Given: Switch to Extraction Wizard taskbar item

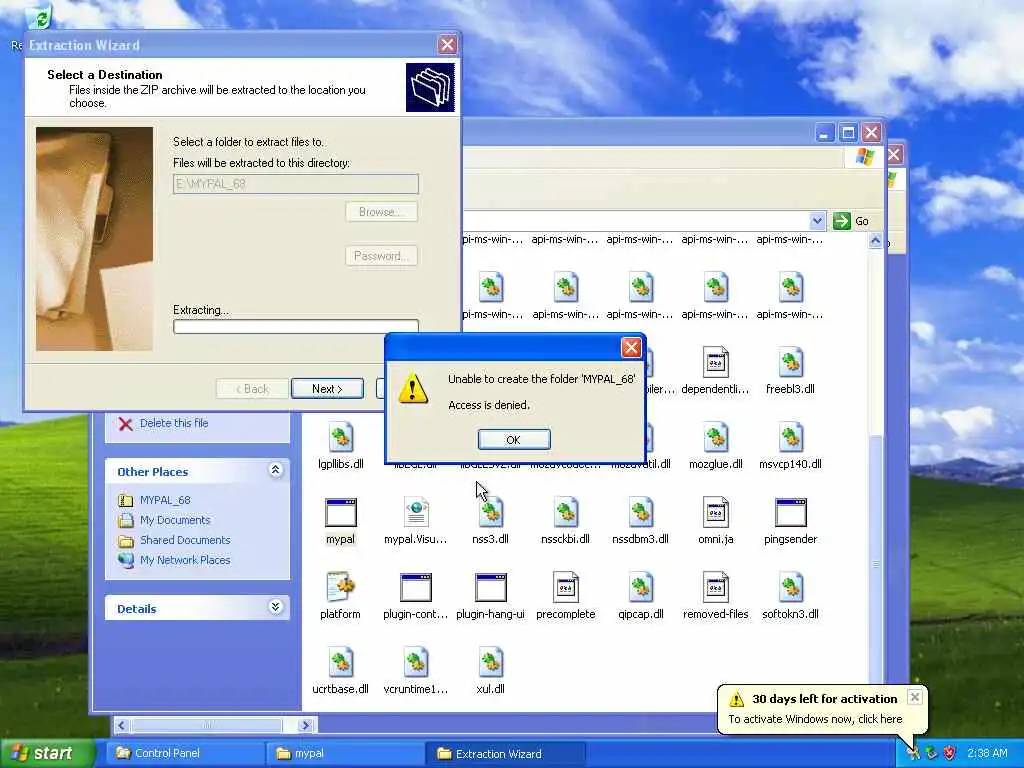Looking at the screenshot, I should click(504, 754).
